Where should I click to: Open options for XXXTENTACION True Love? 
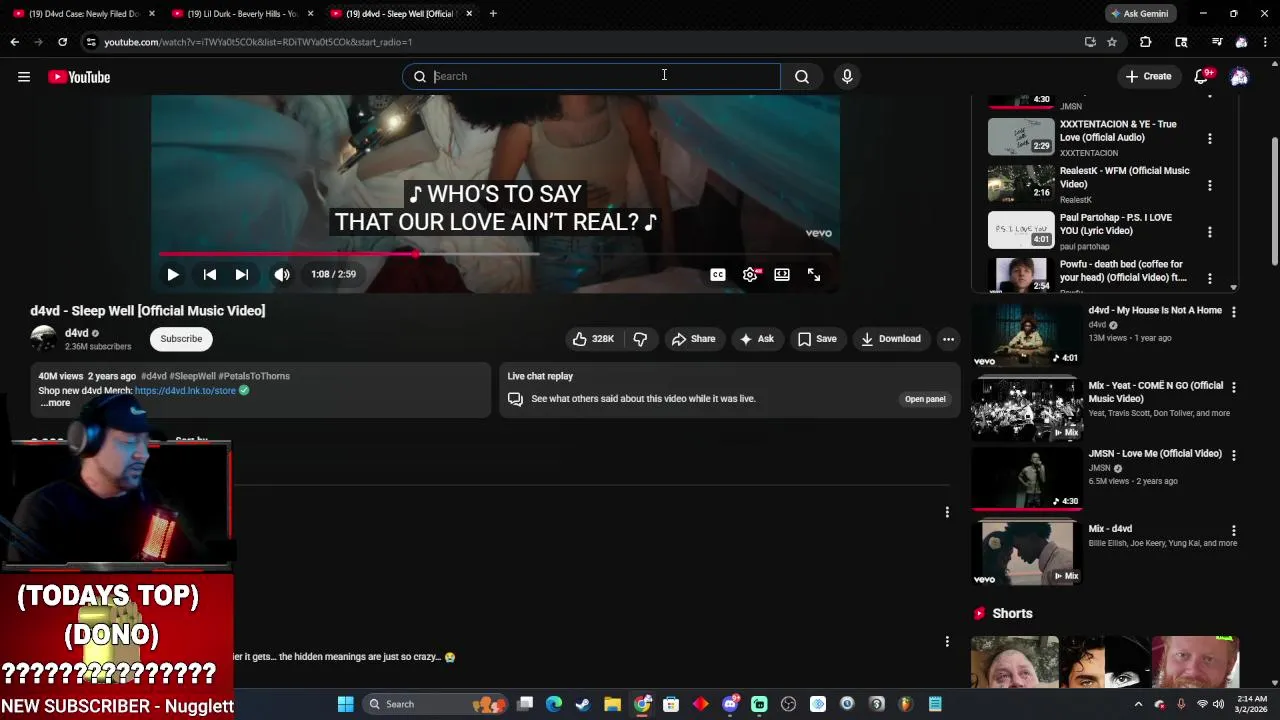1210,139
